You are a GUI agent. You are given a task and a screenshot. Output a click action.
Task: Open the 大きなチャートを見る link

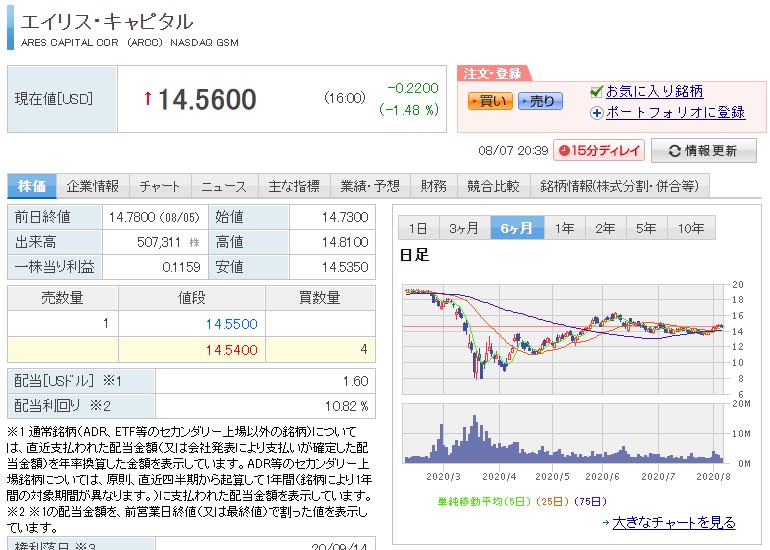674,522
